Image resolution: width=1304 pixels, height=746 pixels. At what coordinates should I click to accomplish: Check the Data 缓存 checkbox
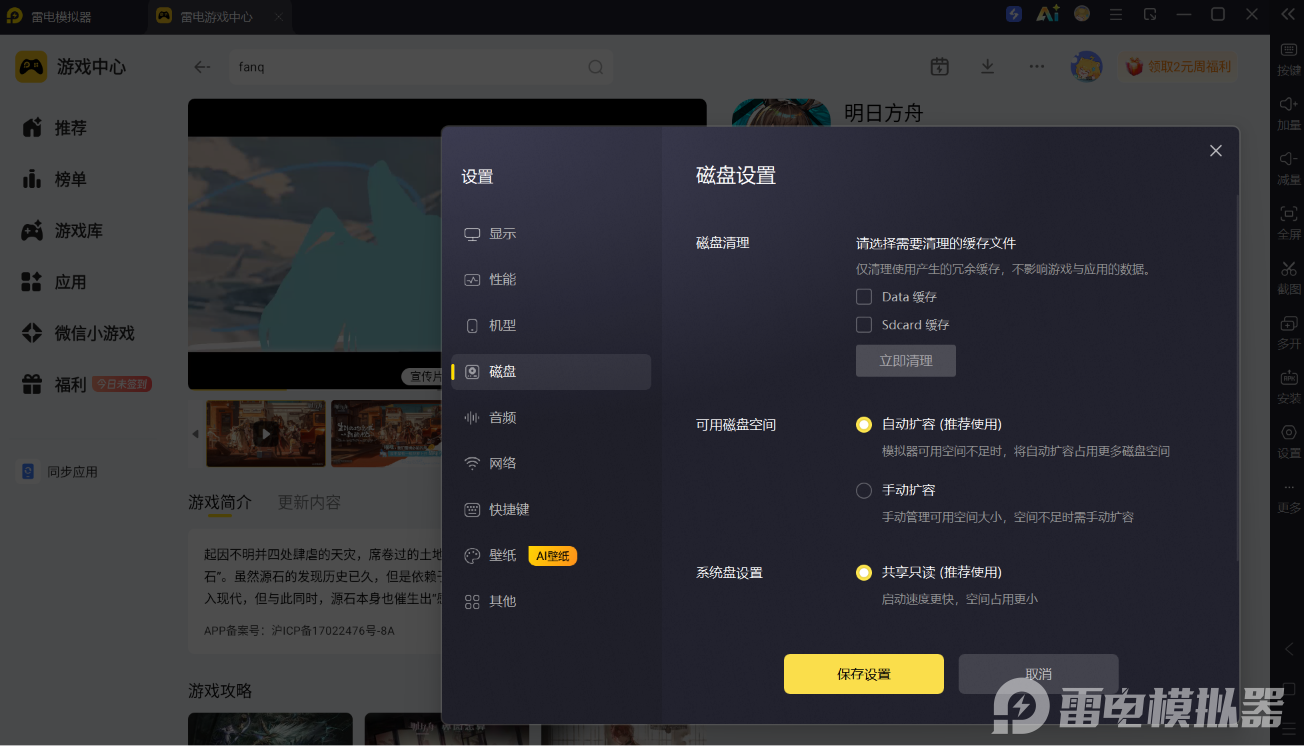864,296
